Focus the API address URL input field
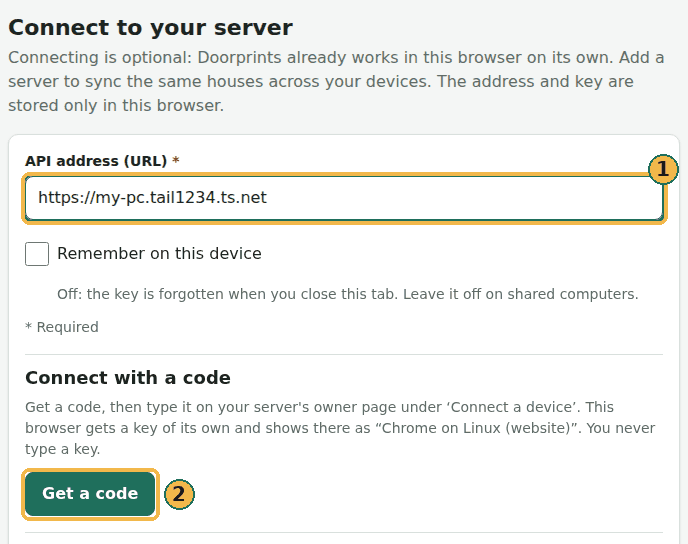The image size is (688, 544). coord(344,198)
